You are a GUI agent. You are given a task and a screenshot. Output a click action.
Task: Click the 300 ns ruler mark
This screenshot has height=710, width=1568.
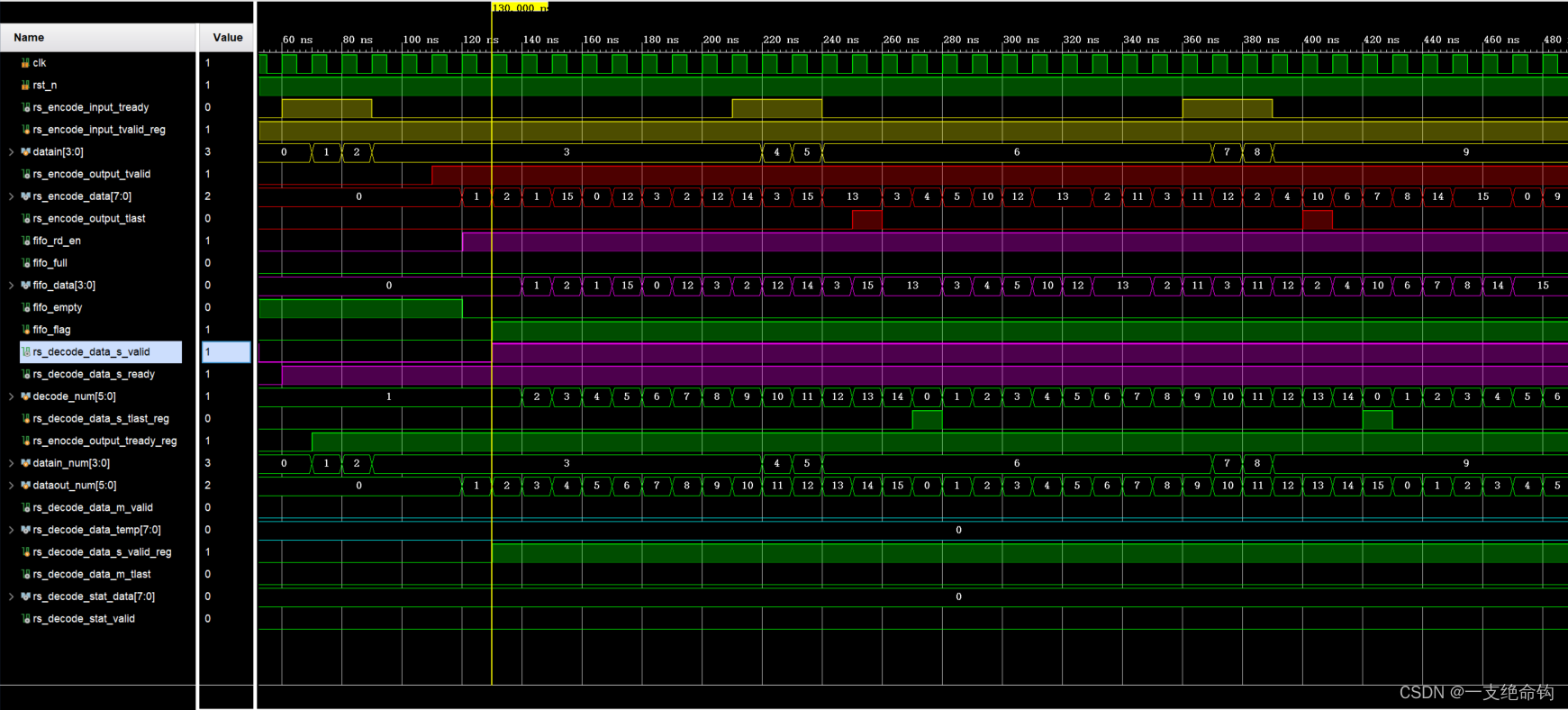(x=1020, y=40)
